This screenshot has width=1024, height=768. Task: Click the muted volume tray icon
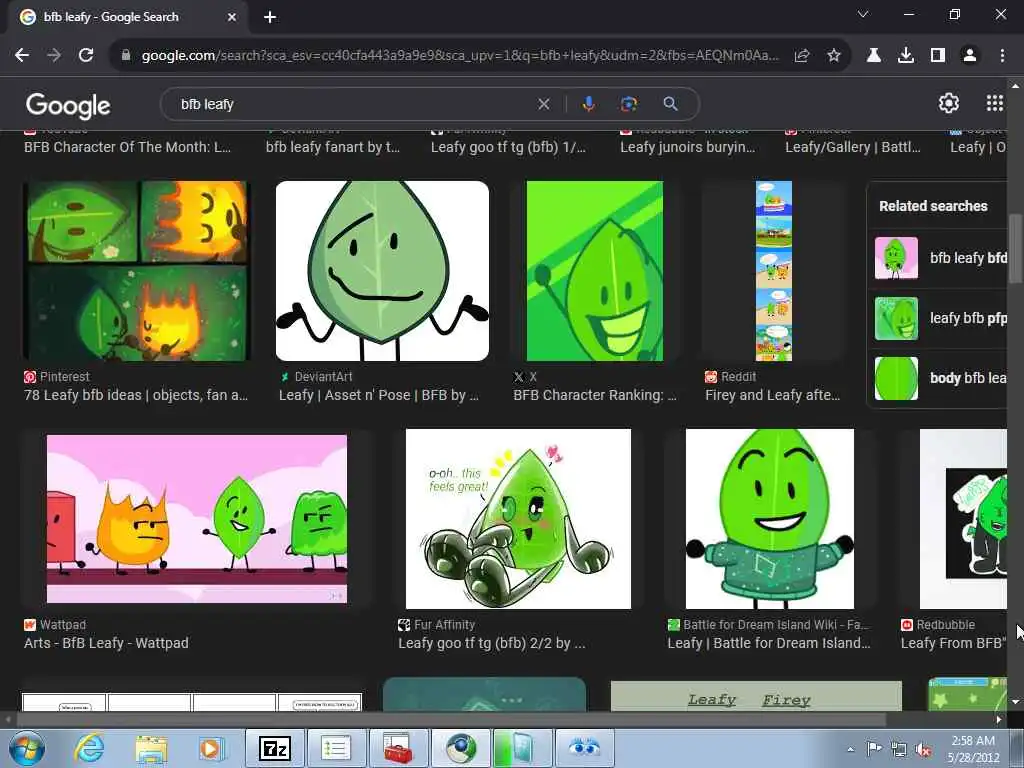923,750
